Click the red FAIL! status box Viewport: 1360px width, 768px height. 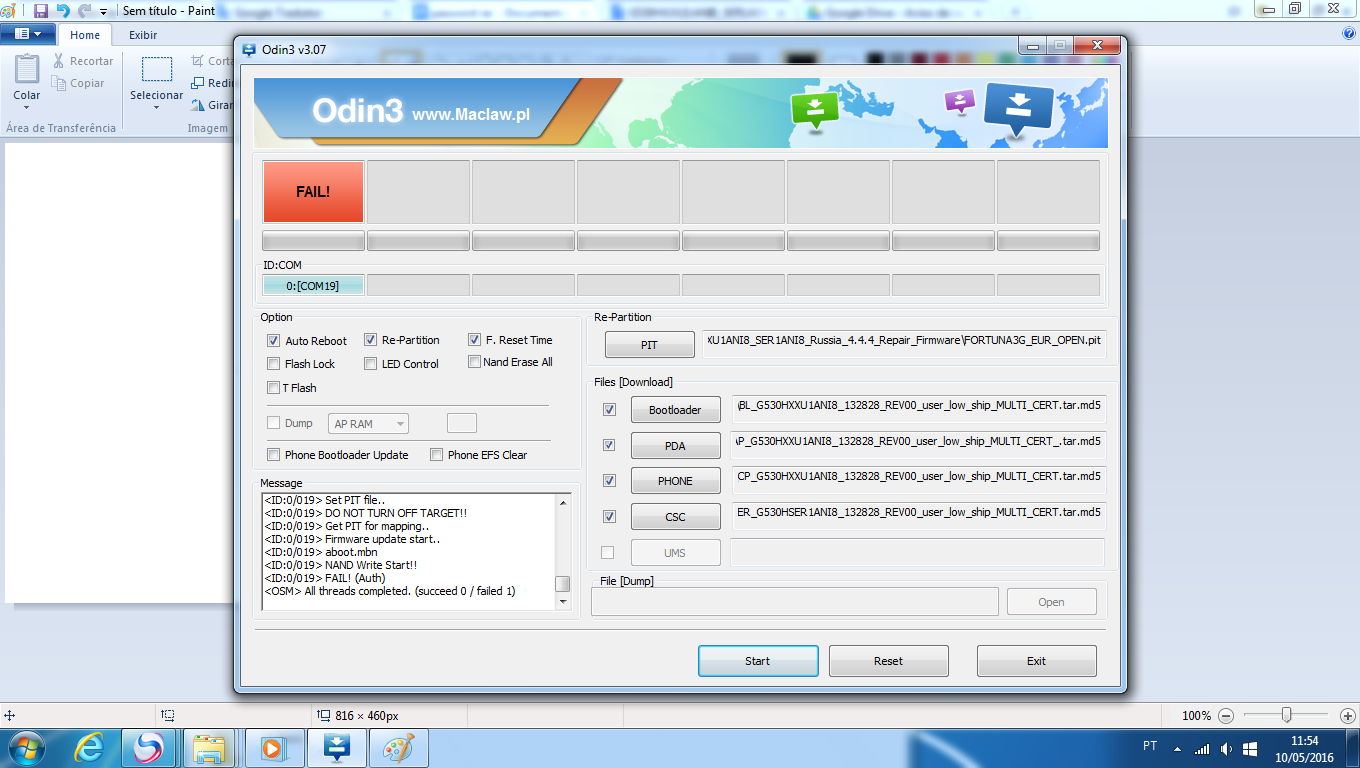(x=313, y=191)
